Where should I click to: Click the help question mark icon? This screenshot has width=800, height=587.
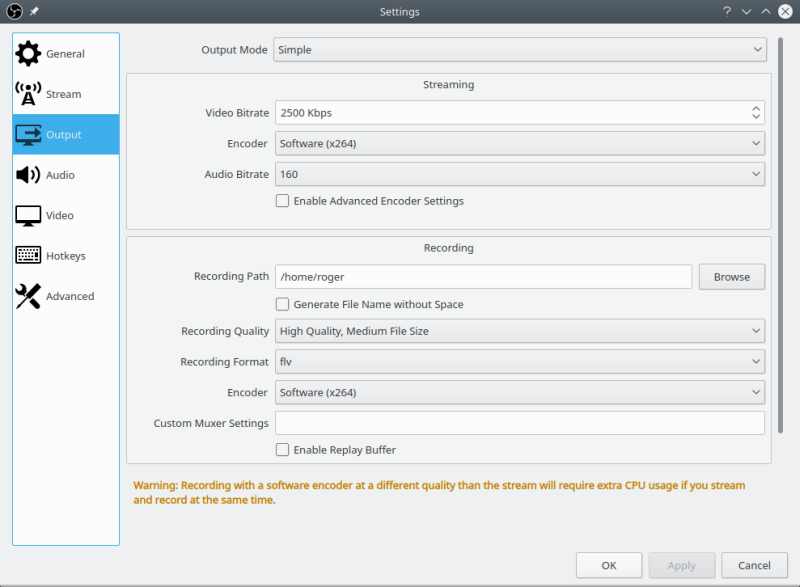727,12
